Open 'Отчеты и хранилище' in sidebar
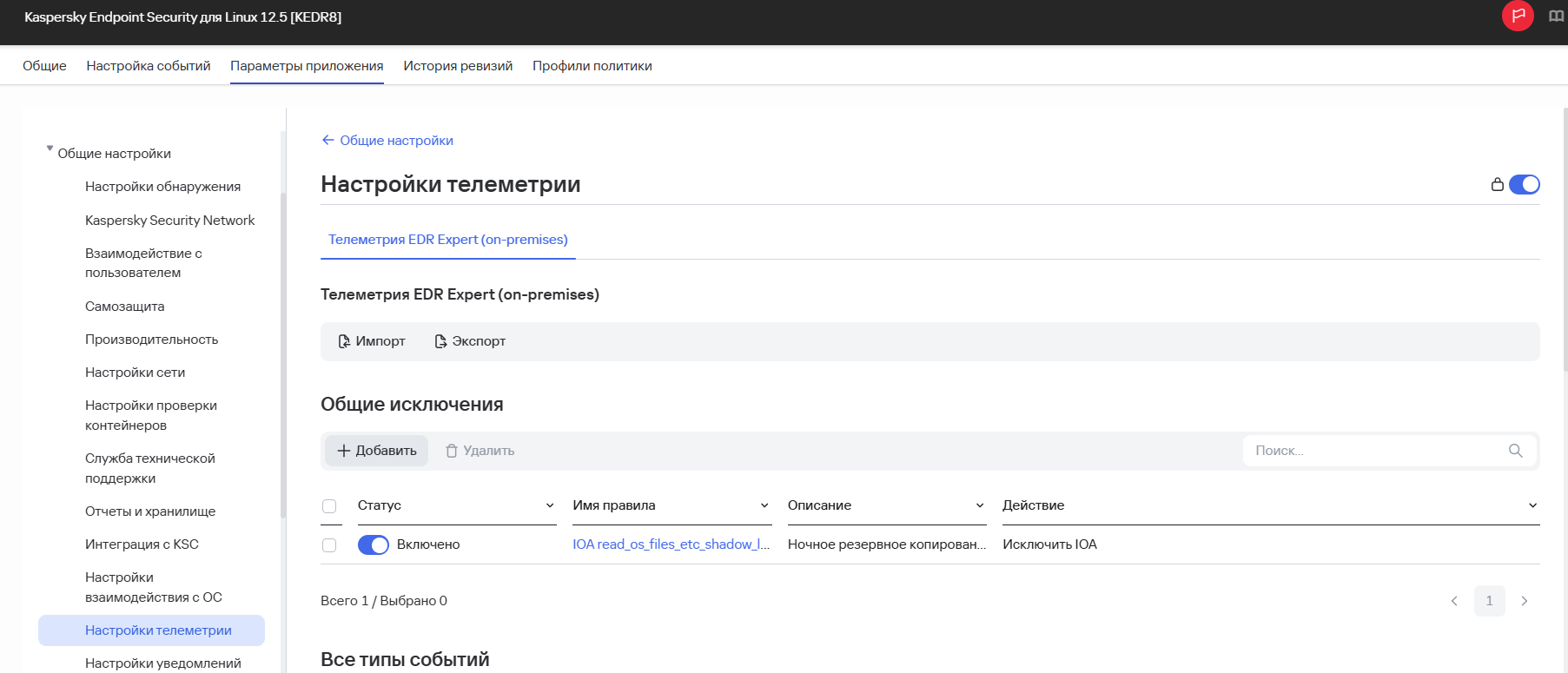Image resolution: width=1568 pixels, height=673 pixels. (150, 511)
